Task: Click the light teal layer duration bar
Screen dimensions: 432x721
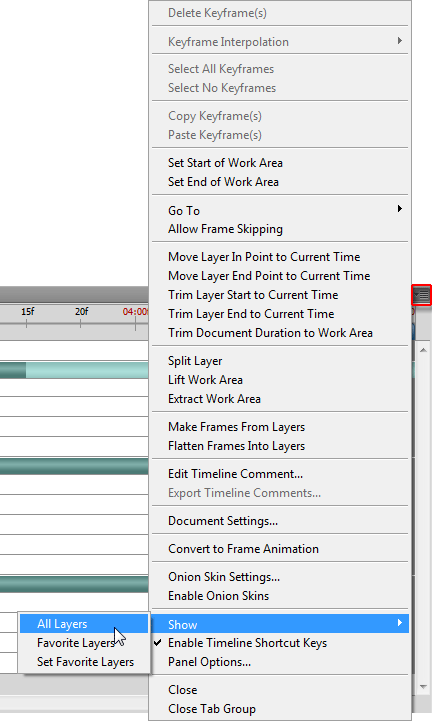Action: point(87,370)
